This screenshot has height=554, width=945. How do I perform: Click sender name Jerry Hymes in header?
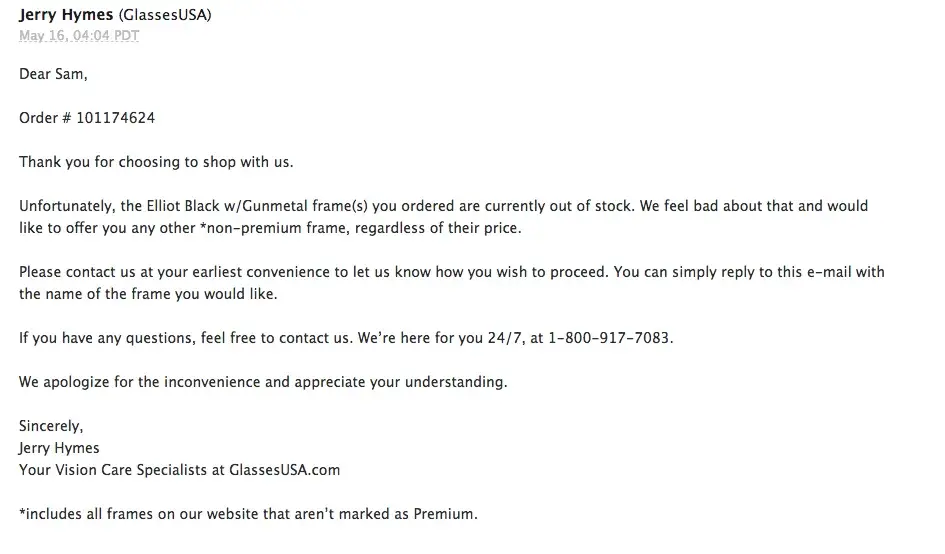pos(65,16)
